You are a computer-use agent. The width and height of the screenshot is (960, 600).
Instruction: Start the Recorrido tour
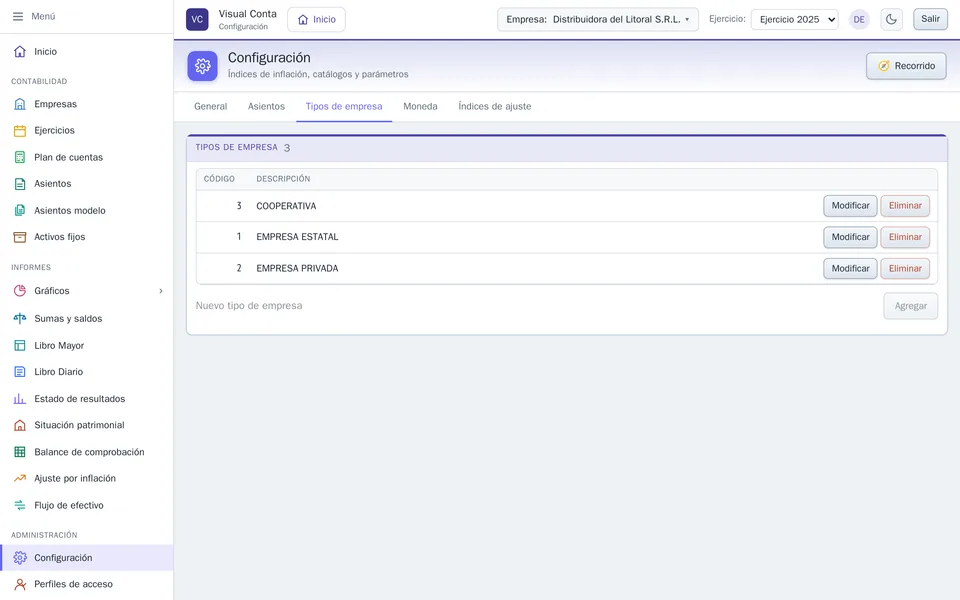coord(906,66)
